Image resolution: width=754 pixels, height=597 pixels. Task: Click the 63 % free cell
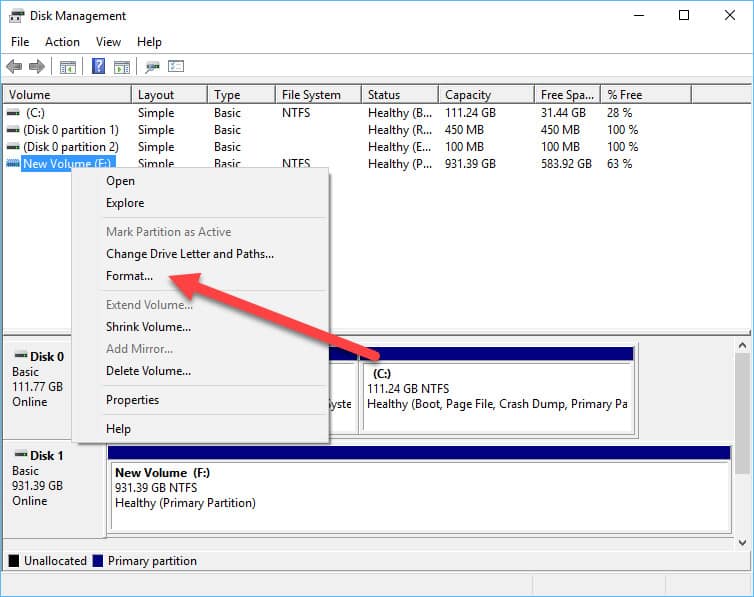pyautogui.click(x=619, y=163)
